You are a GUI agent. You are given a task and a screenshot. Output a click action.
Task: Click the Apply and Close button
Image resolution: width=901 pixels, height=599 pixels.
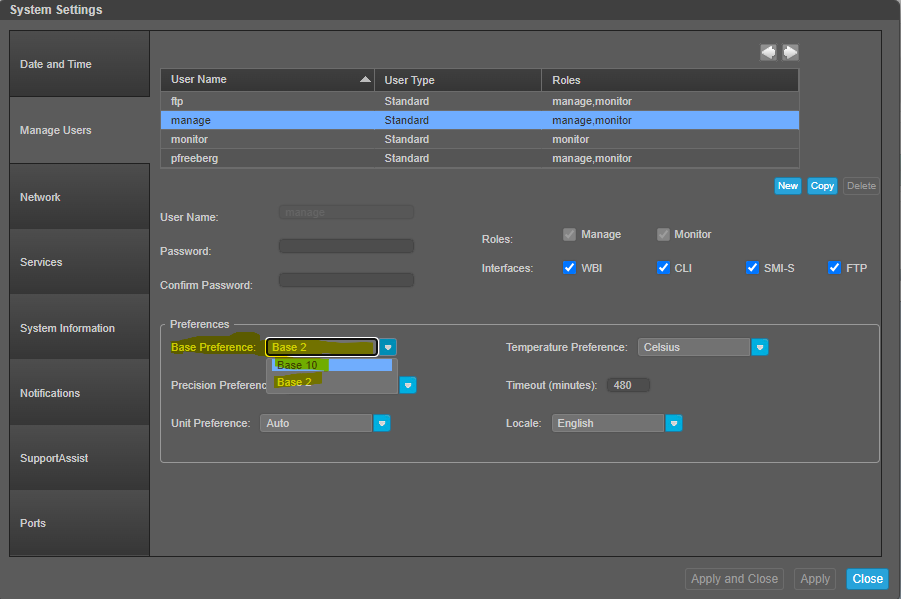tap(734, 579)
